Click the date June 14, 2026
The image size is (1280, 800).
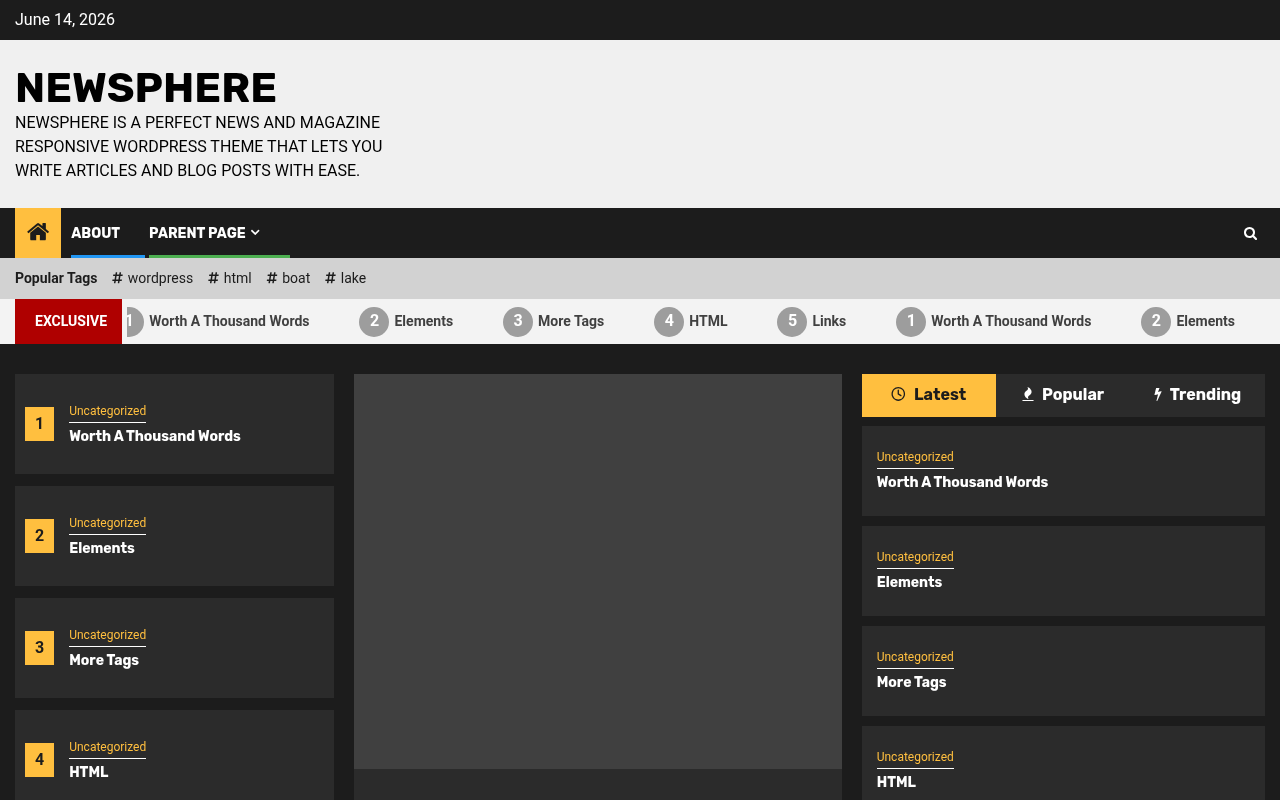pos(65,20)
